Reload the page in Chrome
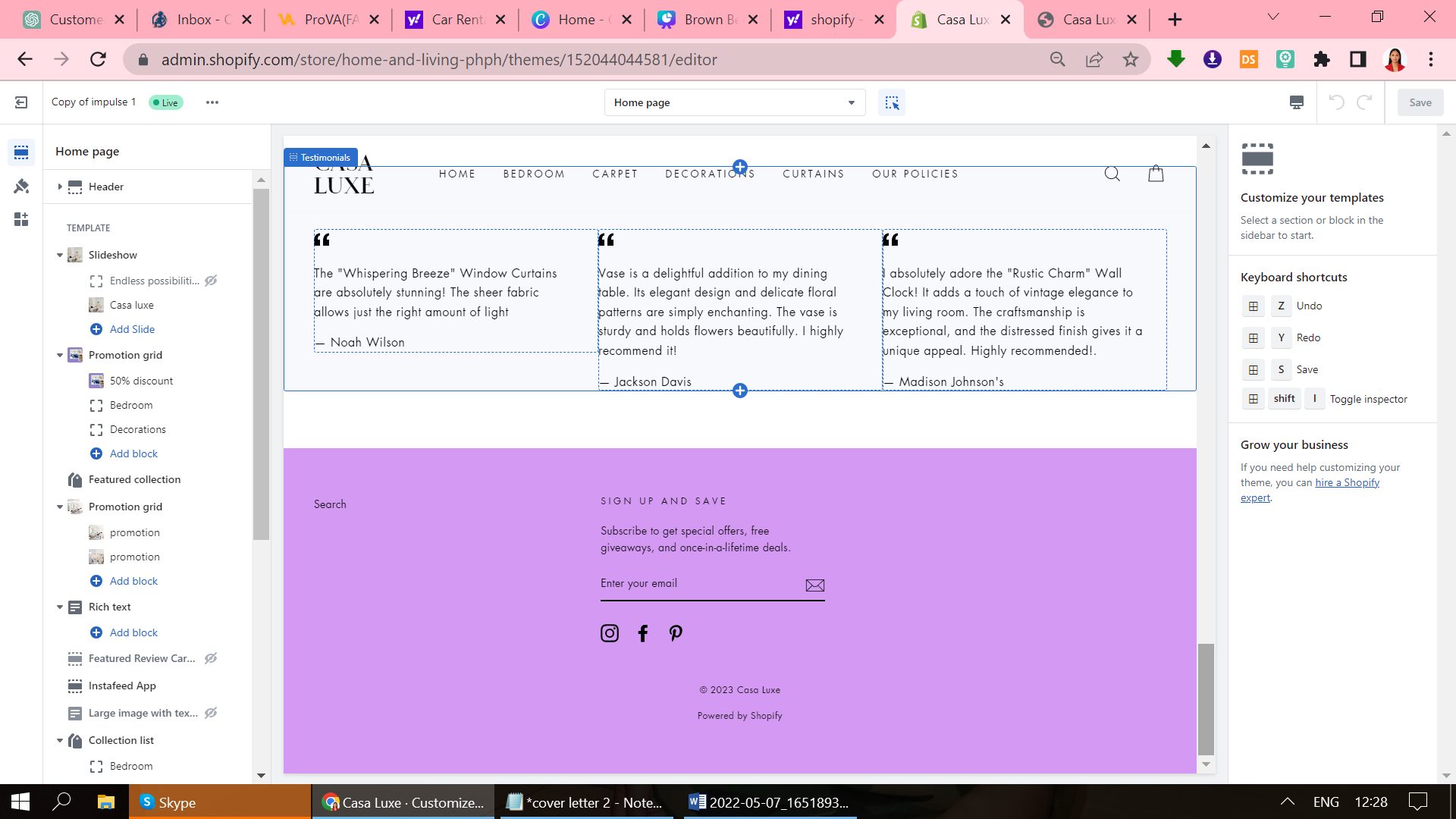The width and height of the screenshot is (1456, 819). 98,59
